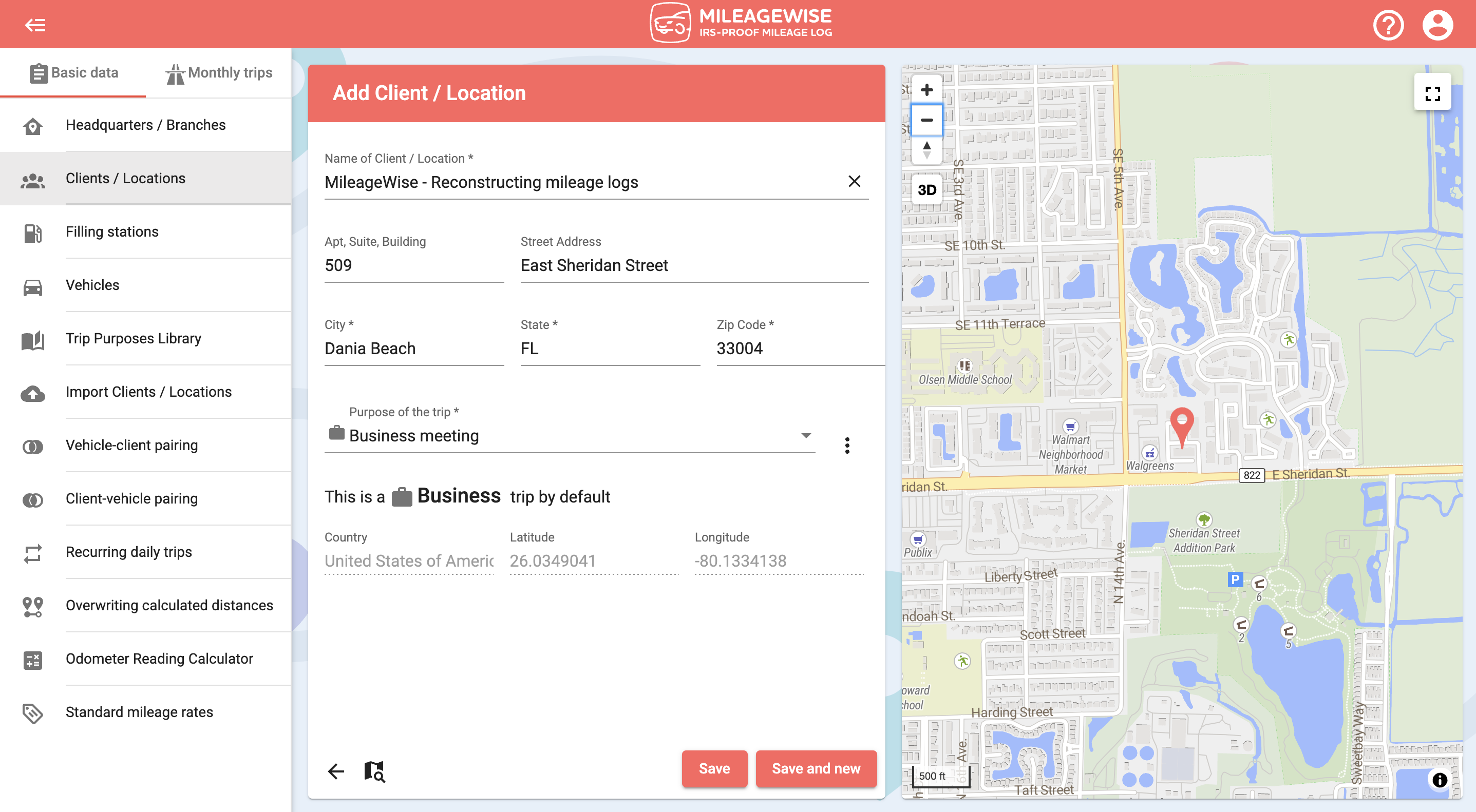The height and width of the screenshot is (812, 1476).
Task: Click the map search icon below the form
Action: (x=375, y=771)
